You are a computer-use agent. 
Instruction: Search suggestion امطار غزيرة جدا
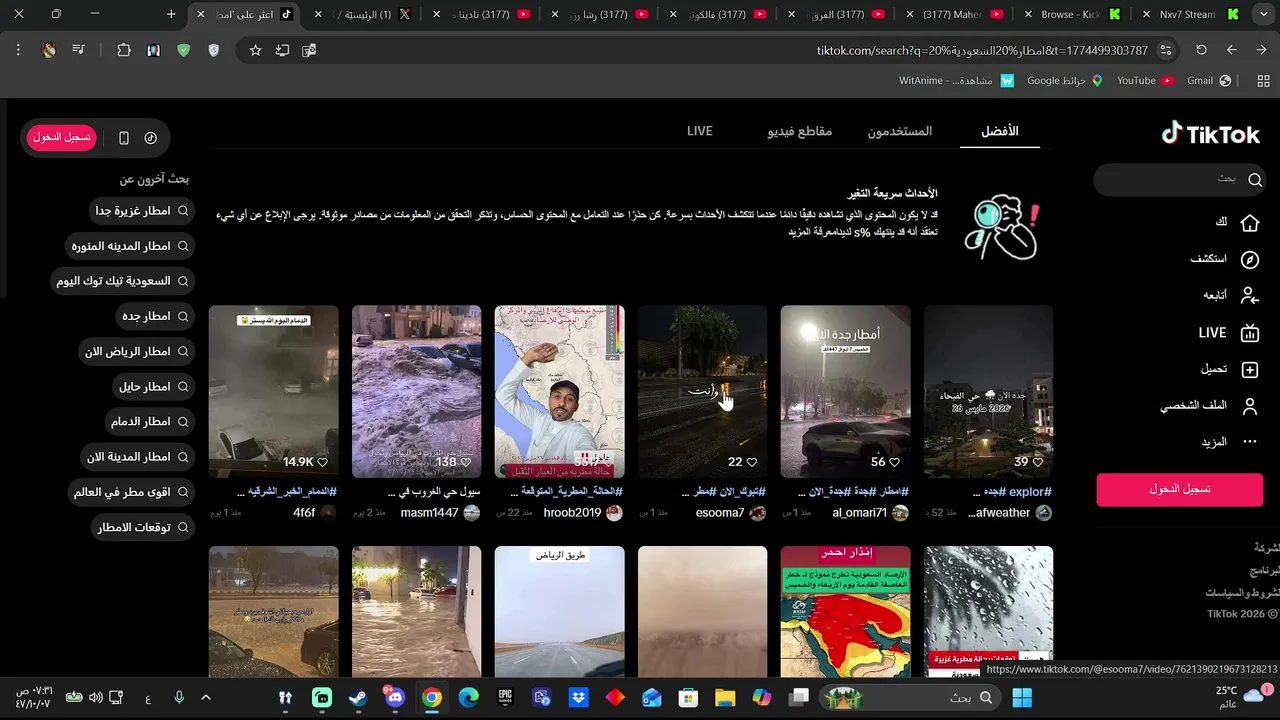click(142, 211)
